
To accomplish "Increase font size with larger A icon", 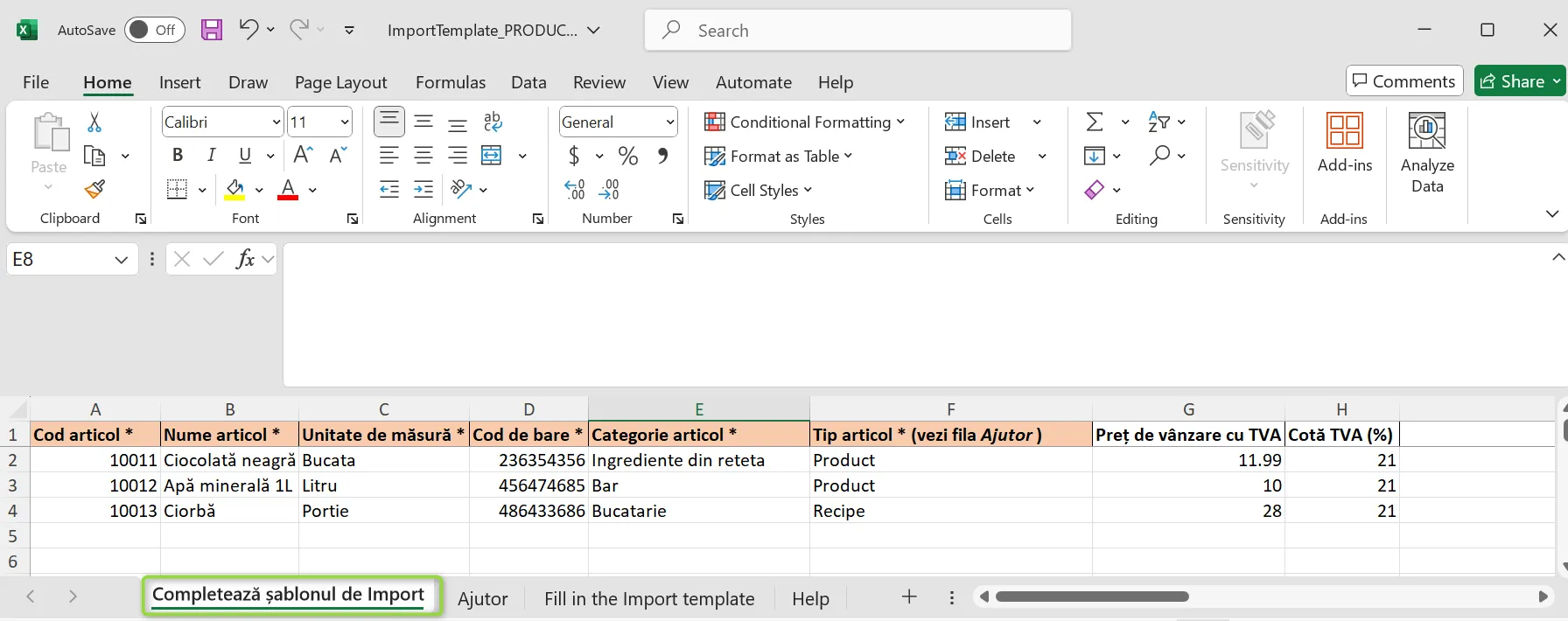I will (x=304, y=156).
